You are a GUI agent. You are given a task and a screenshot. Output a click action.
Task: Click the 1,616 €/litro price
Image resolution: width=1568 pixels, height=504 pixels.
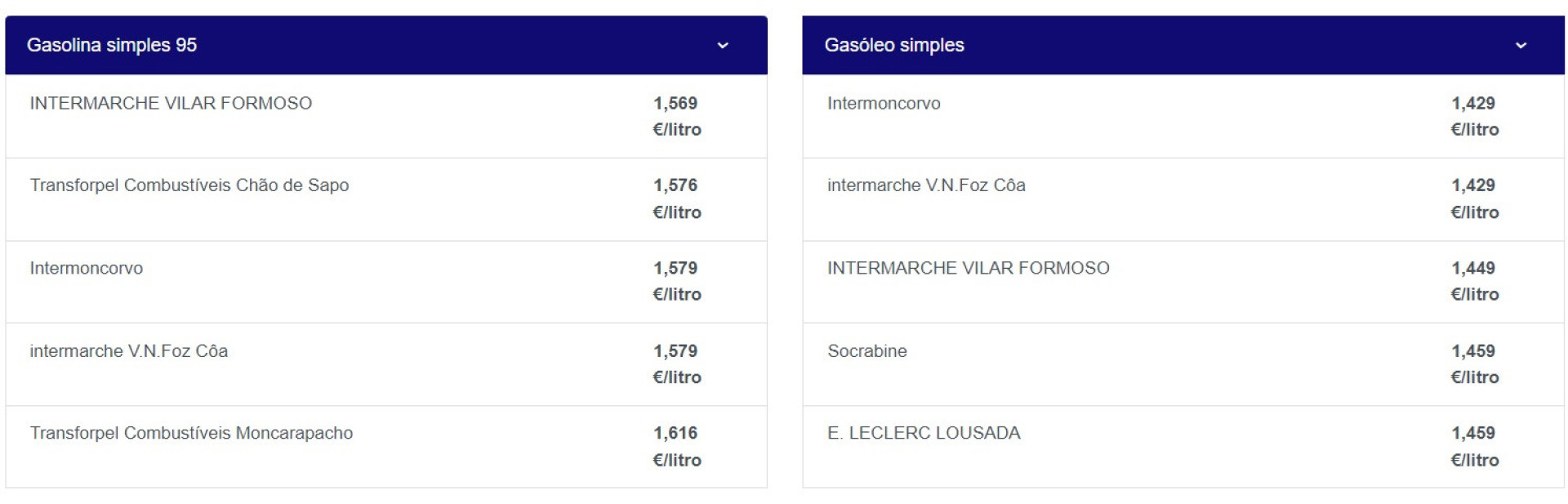[x=676, y=446]
